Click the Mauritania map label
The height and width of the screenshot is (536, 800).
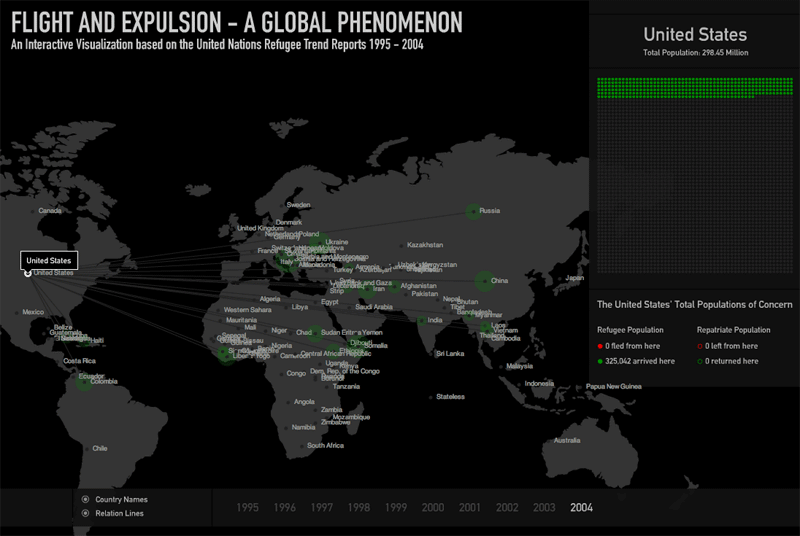(241, 320)
